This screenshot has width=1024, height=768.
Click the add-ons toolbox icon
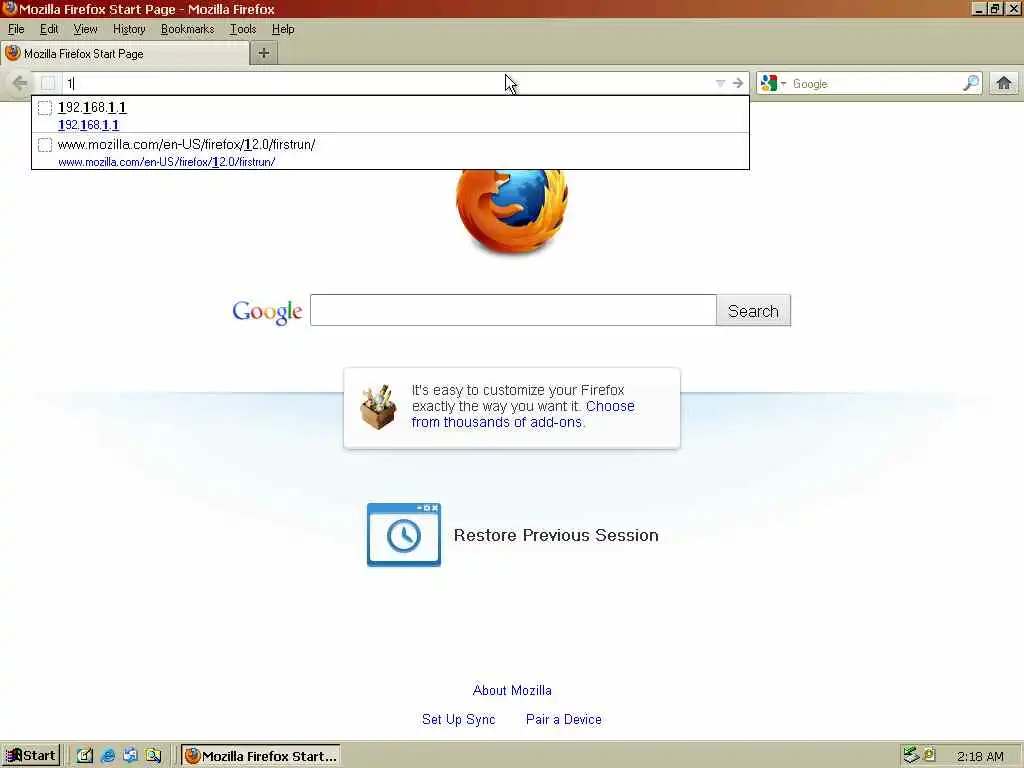(378, 407)
